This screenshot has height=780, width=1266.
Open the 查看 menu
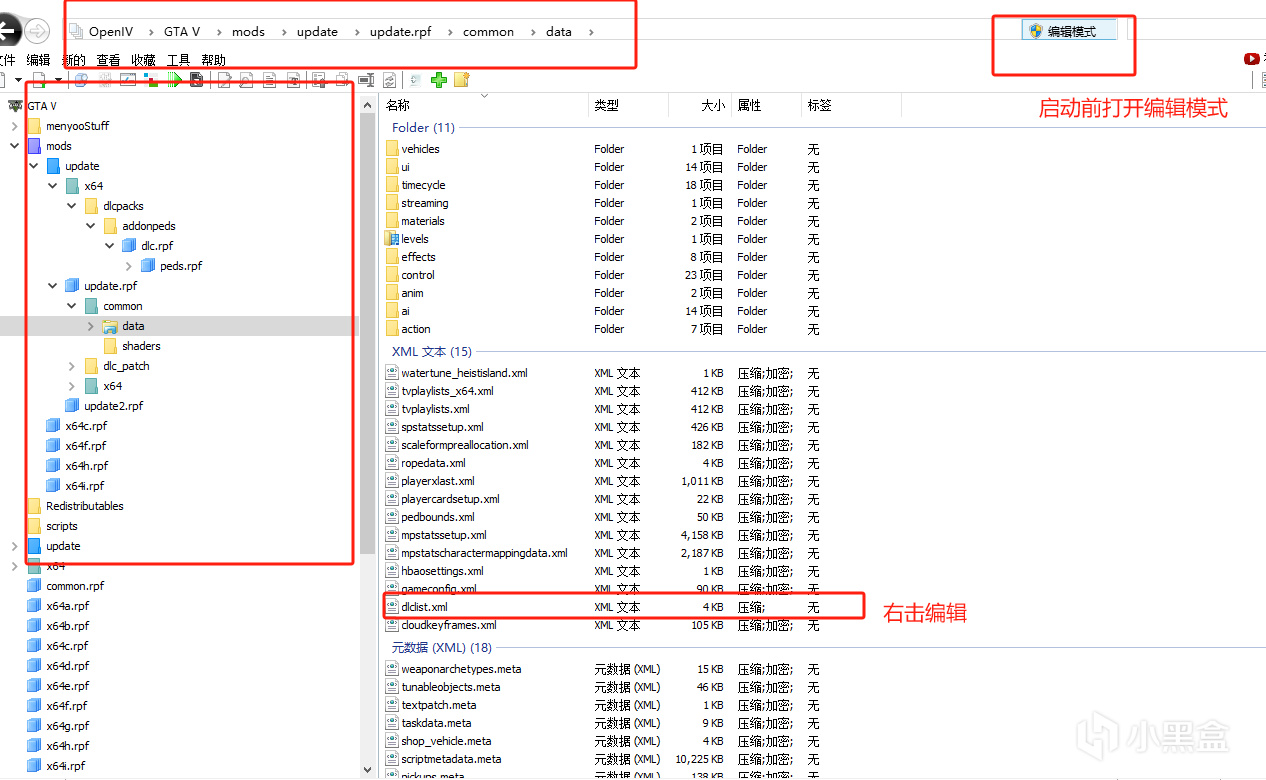(x=108, y=60)
